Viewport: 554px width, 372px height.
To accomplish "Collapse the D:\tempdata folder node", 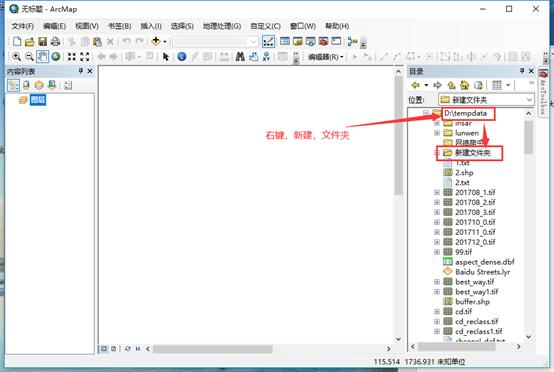I will (x=426, y=113).
